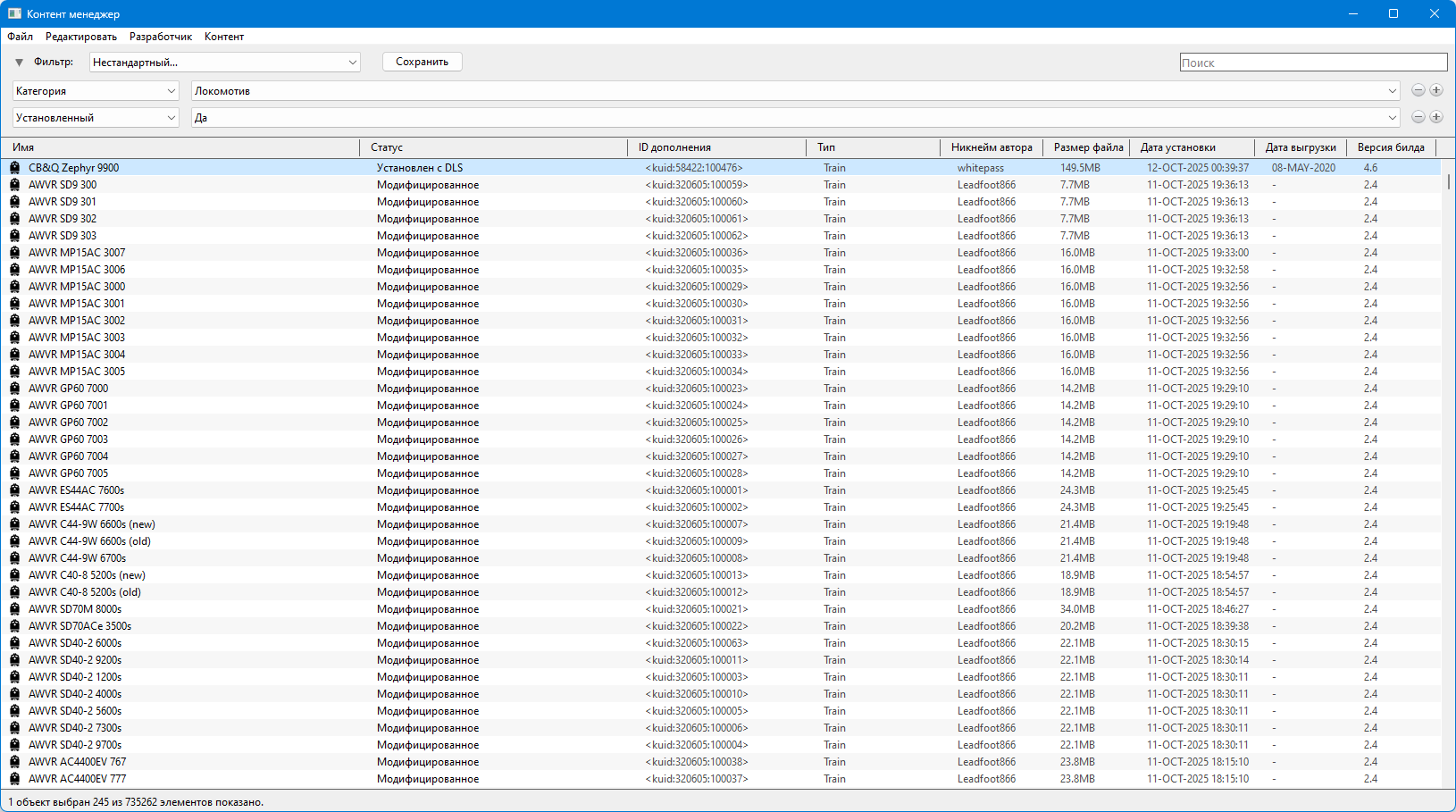Viewport: 1456px width, 812px height.
Task: Open the Локомотив value dropdown
Action: point(796,91)
